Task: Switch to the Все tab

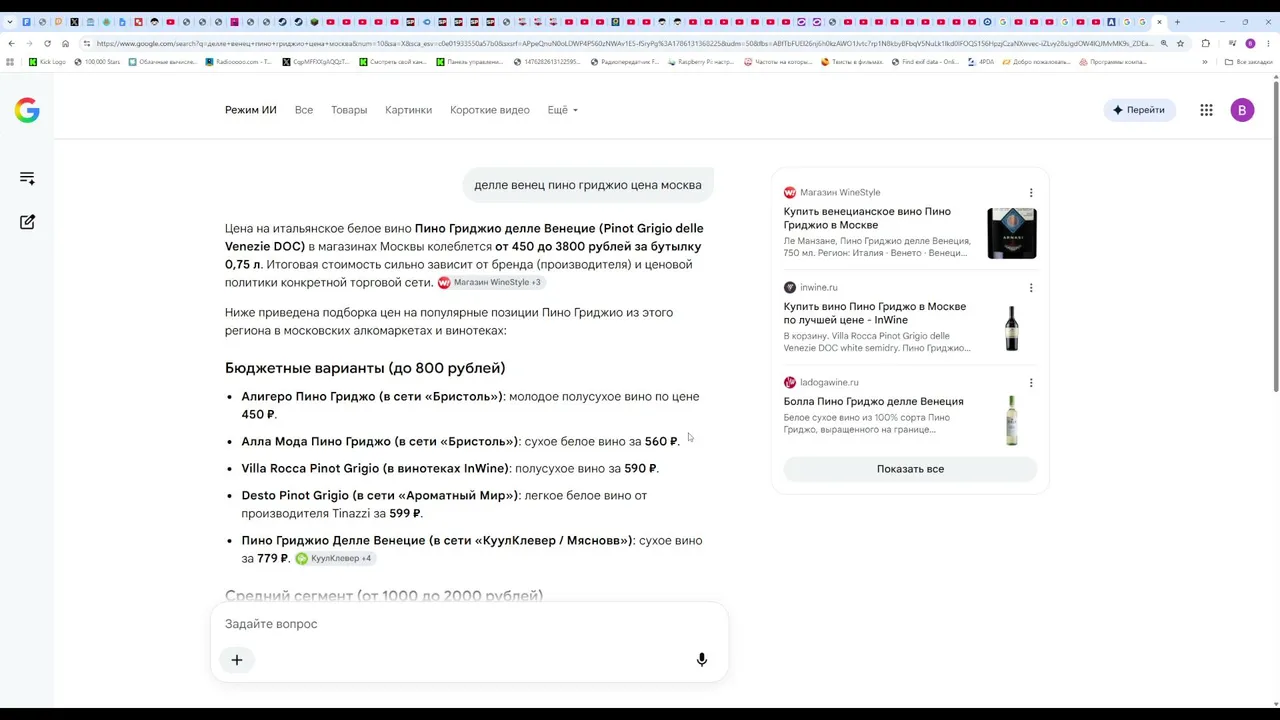Action: point(304,110)
